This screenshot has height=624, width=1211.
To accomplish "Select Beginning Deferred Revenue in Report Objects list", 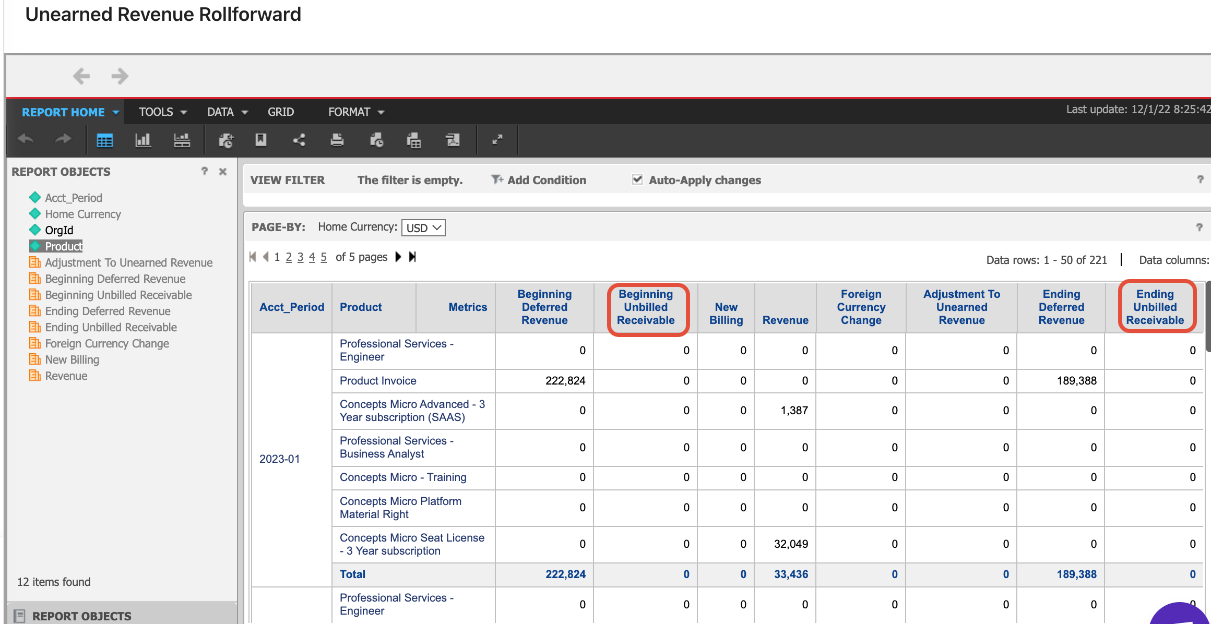I will [x=115, y=279].
